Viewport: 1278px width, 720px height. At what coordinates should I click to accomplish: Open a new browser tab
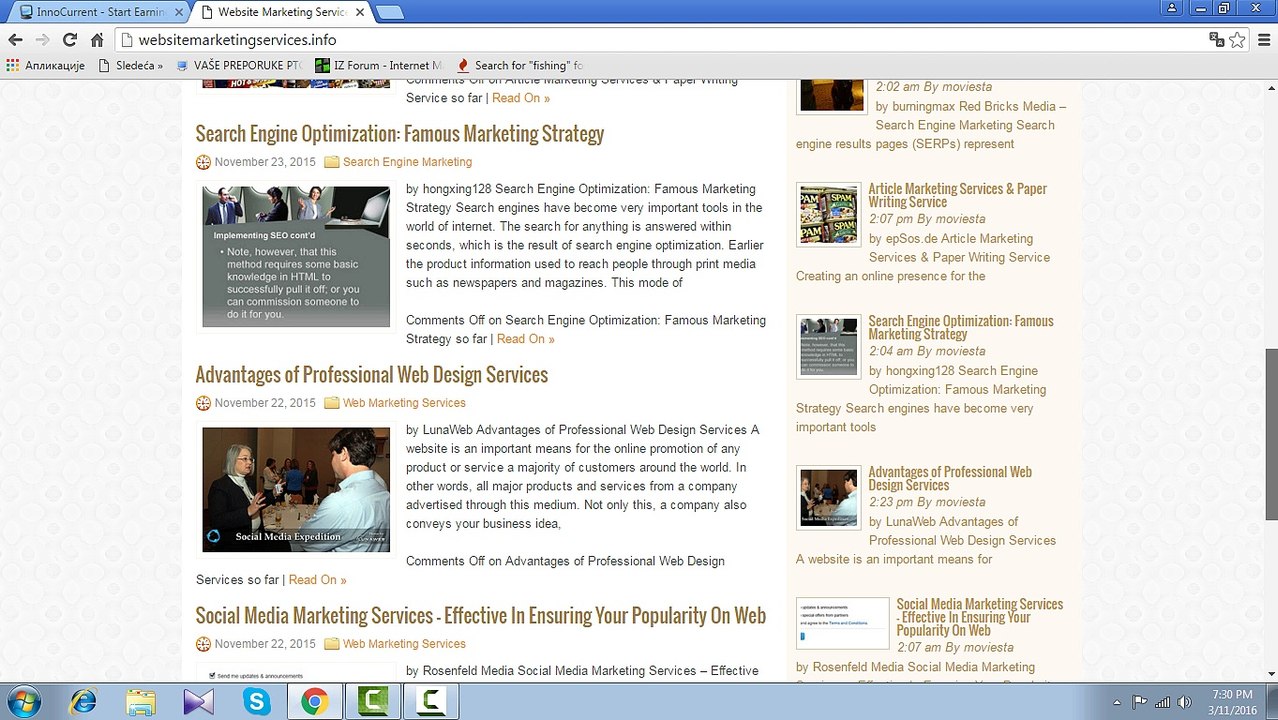coord(390,12)
